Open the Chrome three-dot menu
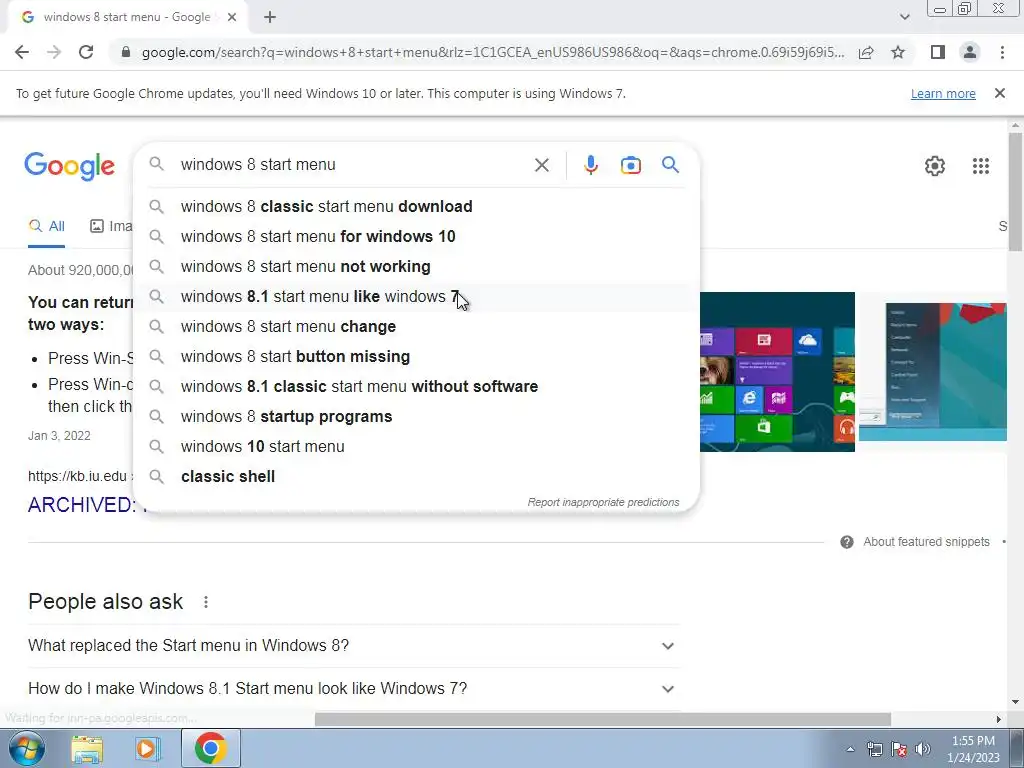Image resolution: width=1024 pixels, height=768 pixels. point(1002,52)
